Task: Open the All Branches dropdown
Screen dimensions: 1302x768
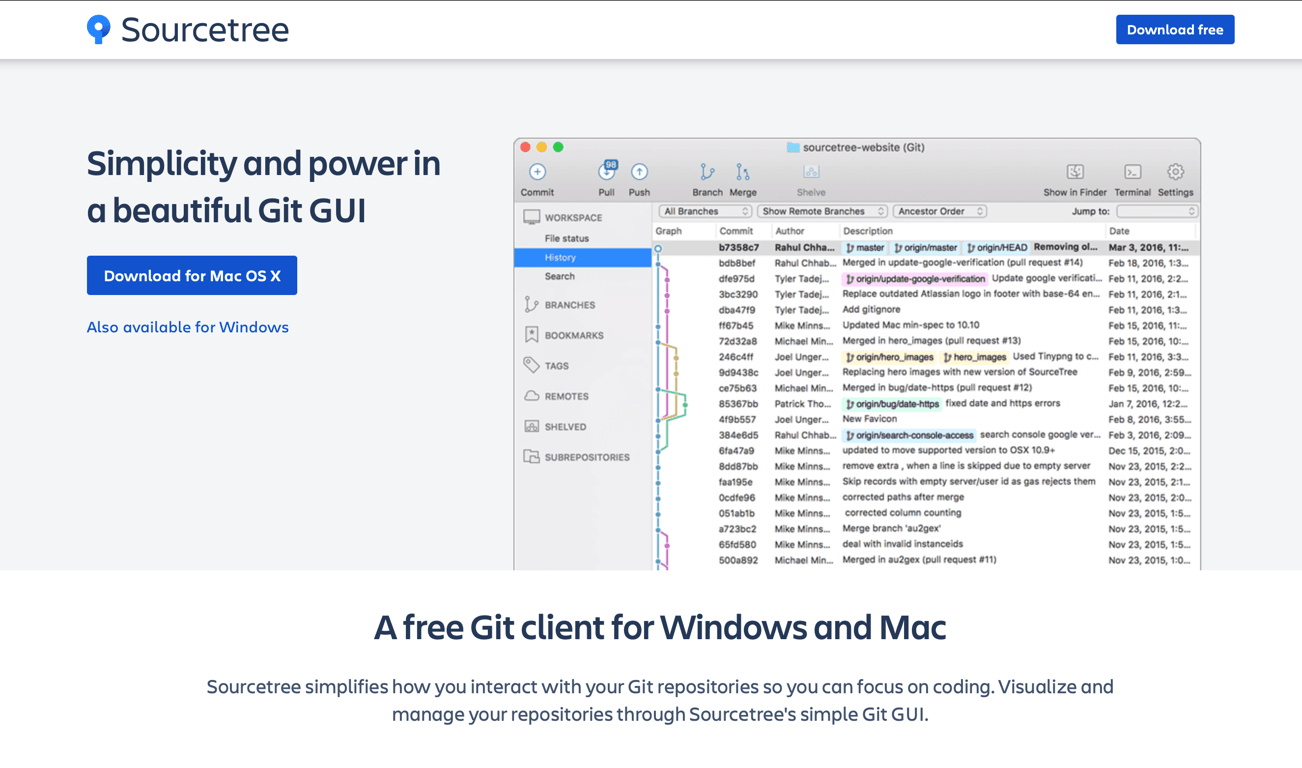Action: [705, 211]
